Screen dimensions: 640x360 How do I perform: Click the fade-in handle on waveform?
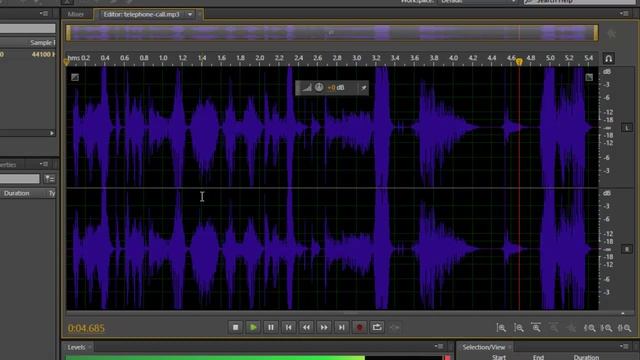click(75, 77)
